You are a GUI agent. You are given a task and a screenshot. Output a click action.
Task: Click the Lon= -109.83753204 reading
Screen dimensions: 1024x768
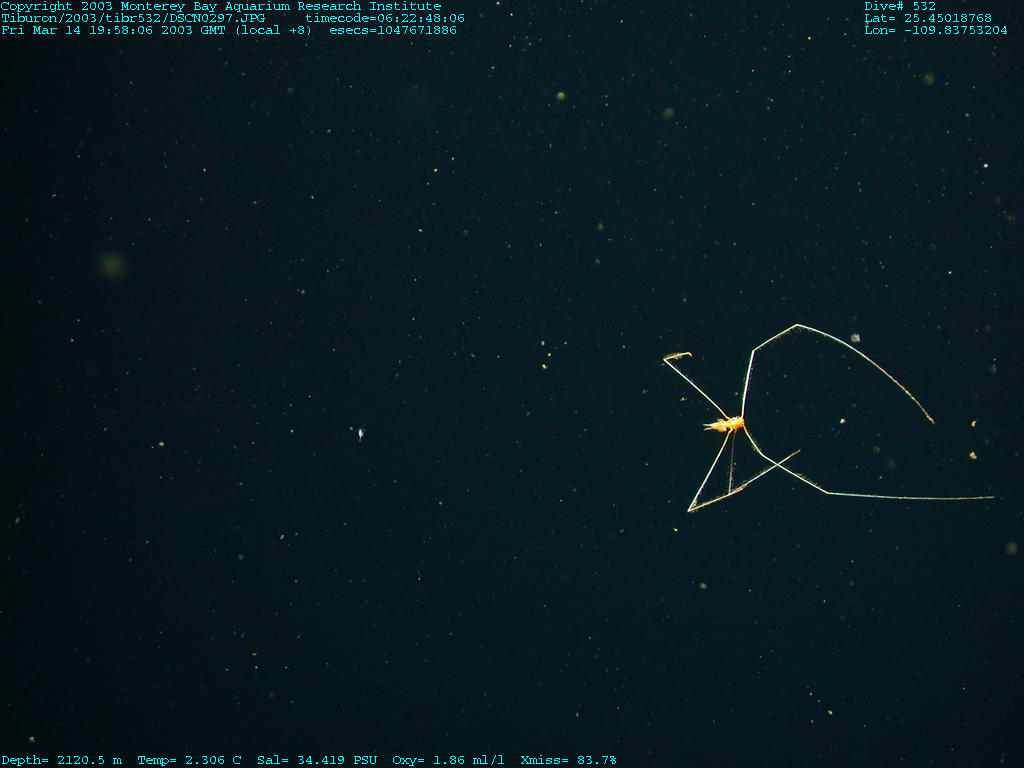[936, 30]
